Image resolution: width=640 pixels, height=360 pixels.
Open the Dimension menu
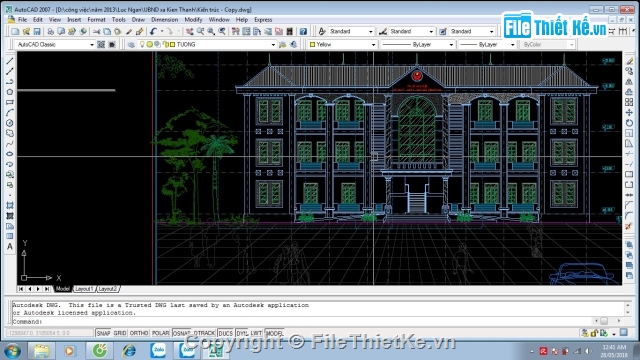pos(164,20)
